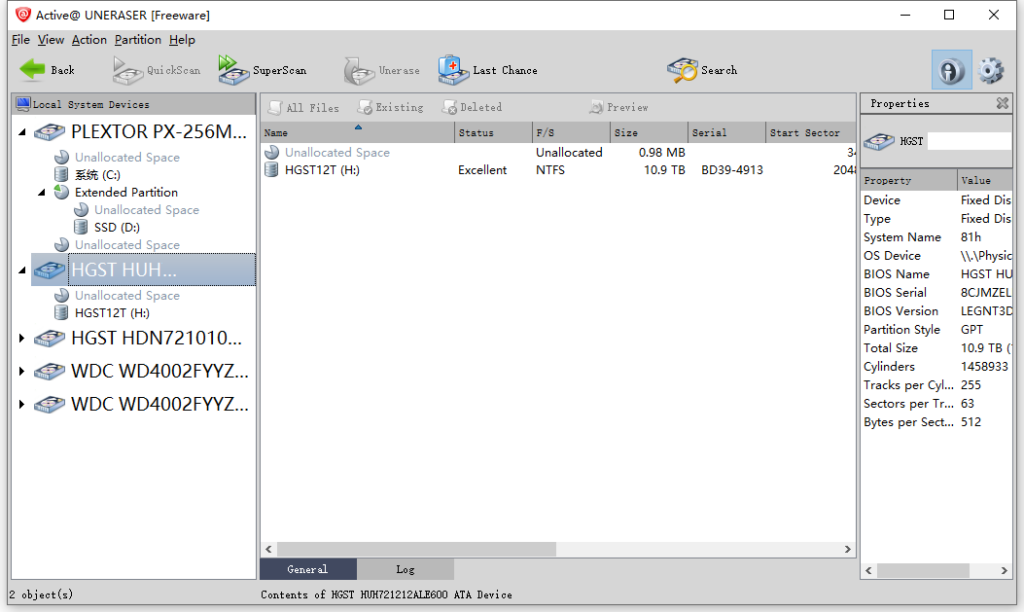Show All Files filter
The image size is (1024, 612).
304,108
